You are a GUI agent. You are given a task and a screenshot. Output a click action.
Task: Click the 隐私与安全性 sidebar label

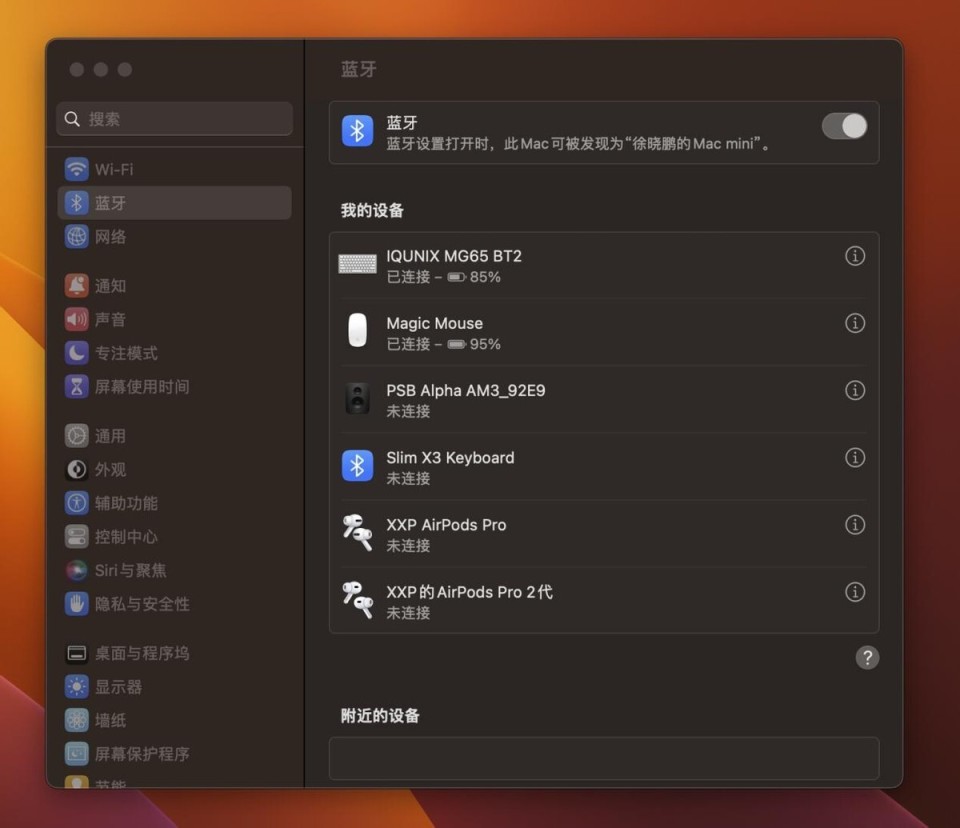pos(142,604)
